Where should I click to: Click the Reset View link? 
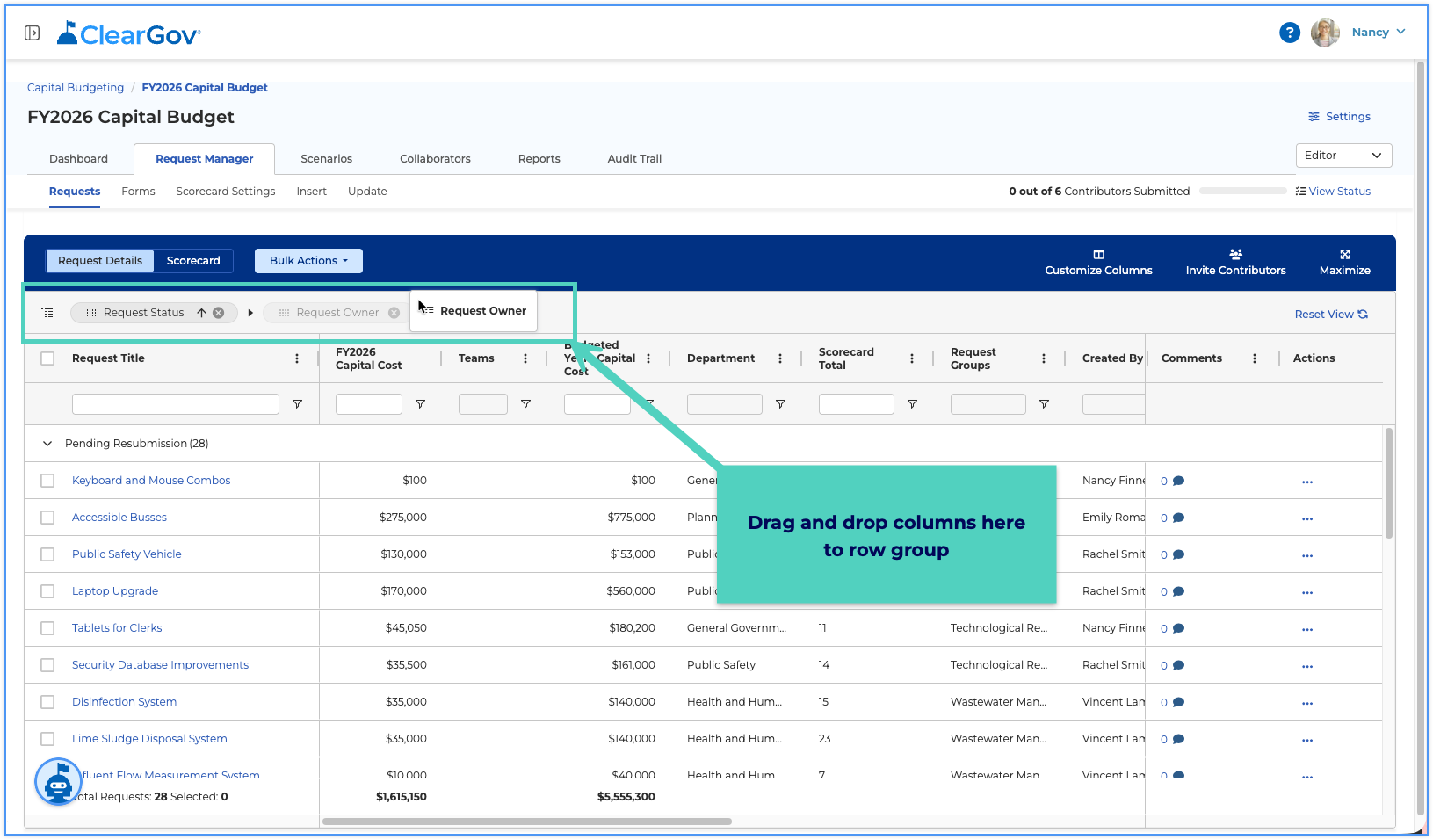1331,315
